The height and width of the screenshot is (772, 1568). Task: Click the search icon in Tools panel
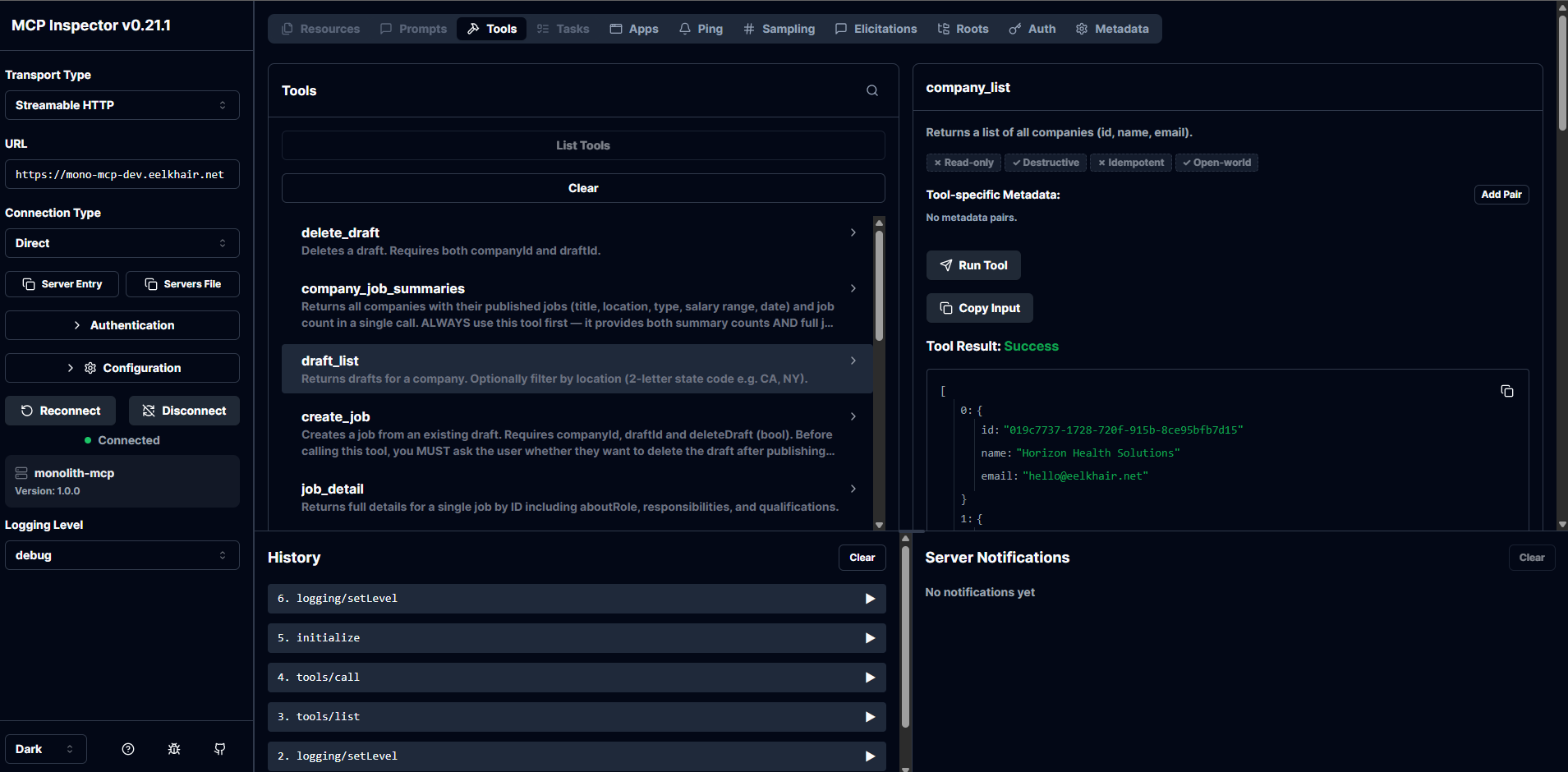tap(872, 90)
